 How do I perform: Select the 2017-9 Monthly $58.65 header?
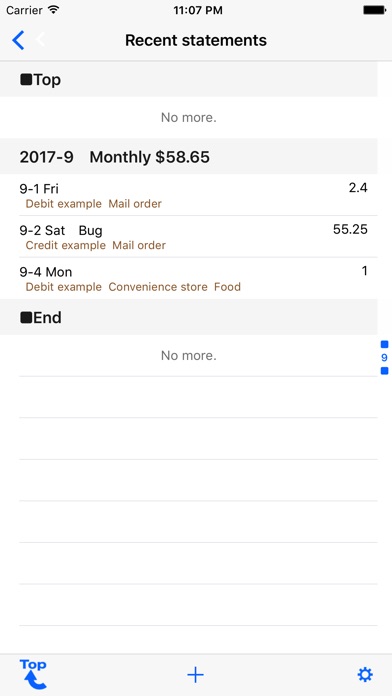(189, 157)
